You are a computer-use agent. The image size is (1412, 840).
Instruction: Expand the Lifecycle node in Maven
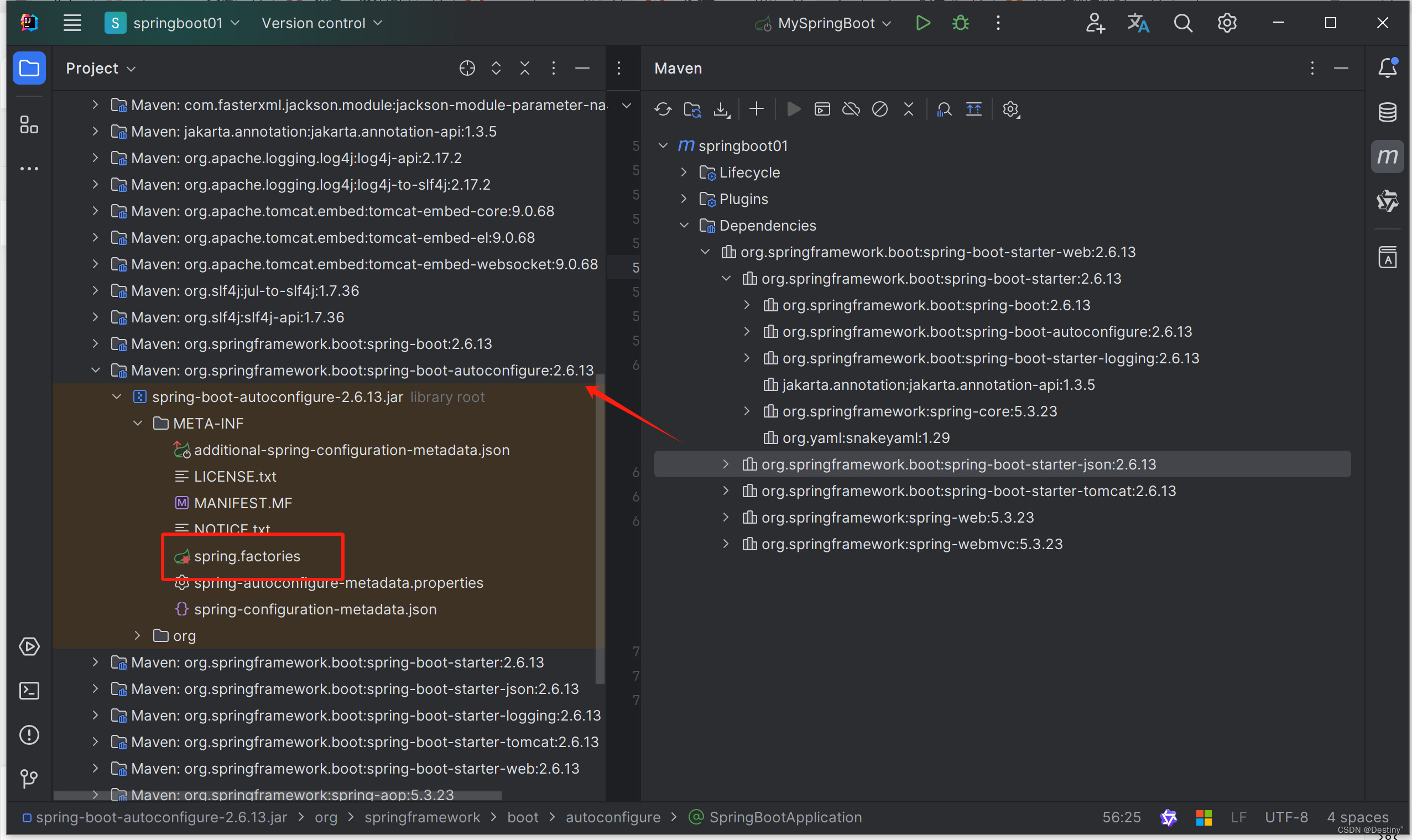684,172
